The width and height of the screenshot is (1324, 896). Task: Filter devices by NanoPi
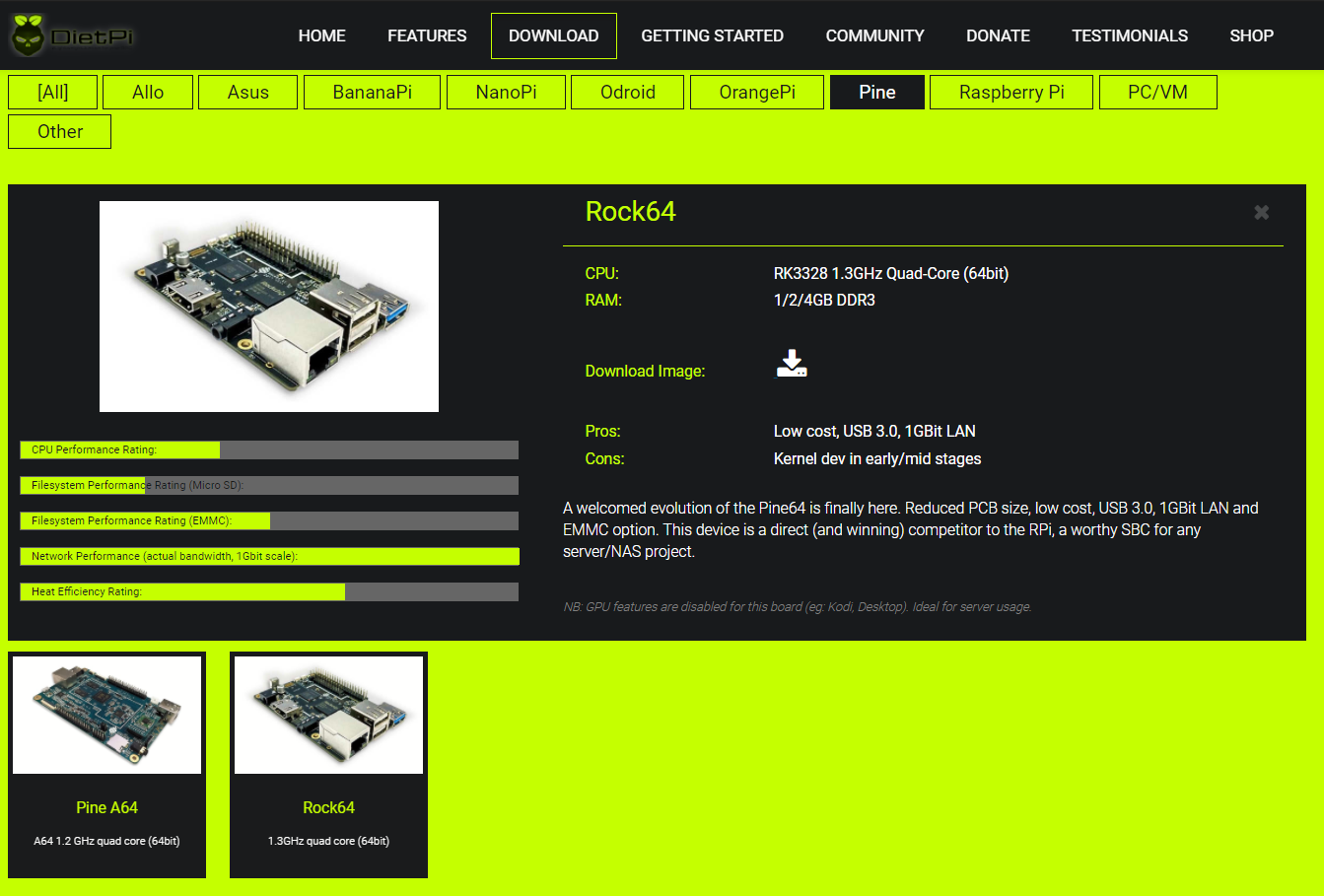click(506, 92)
